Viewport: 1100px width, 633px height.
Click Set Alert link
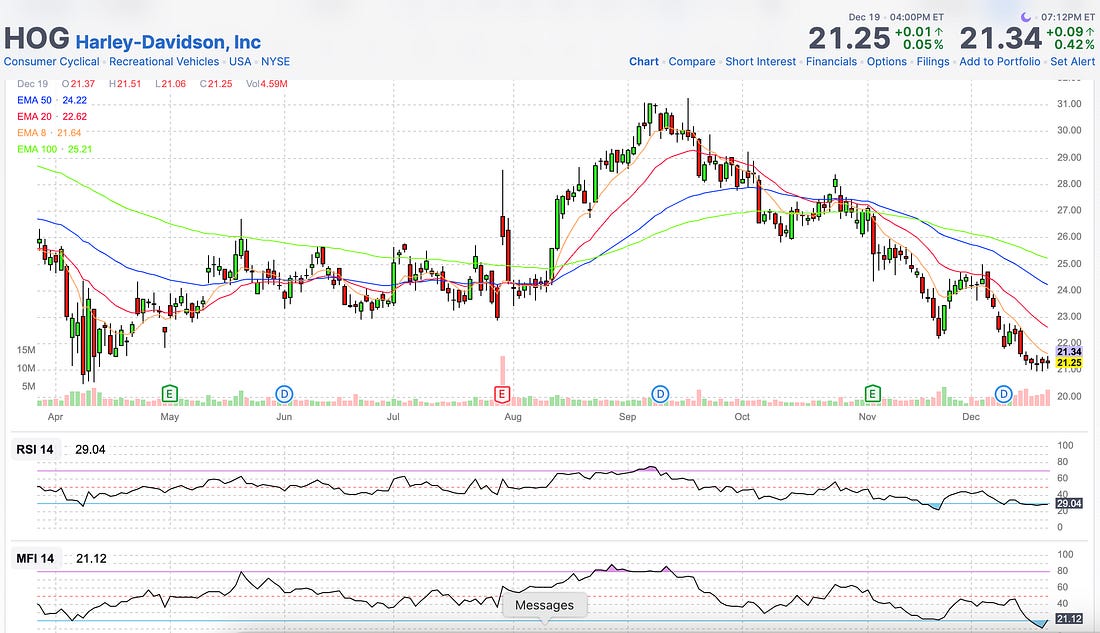[x=1073, y=62]
